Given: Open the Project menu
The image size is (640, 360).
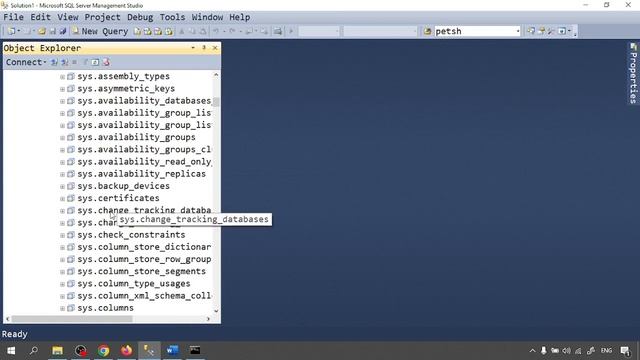Looking at the screenshot, I should [x=102, y=17].
